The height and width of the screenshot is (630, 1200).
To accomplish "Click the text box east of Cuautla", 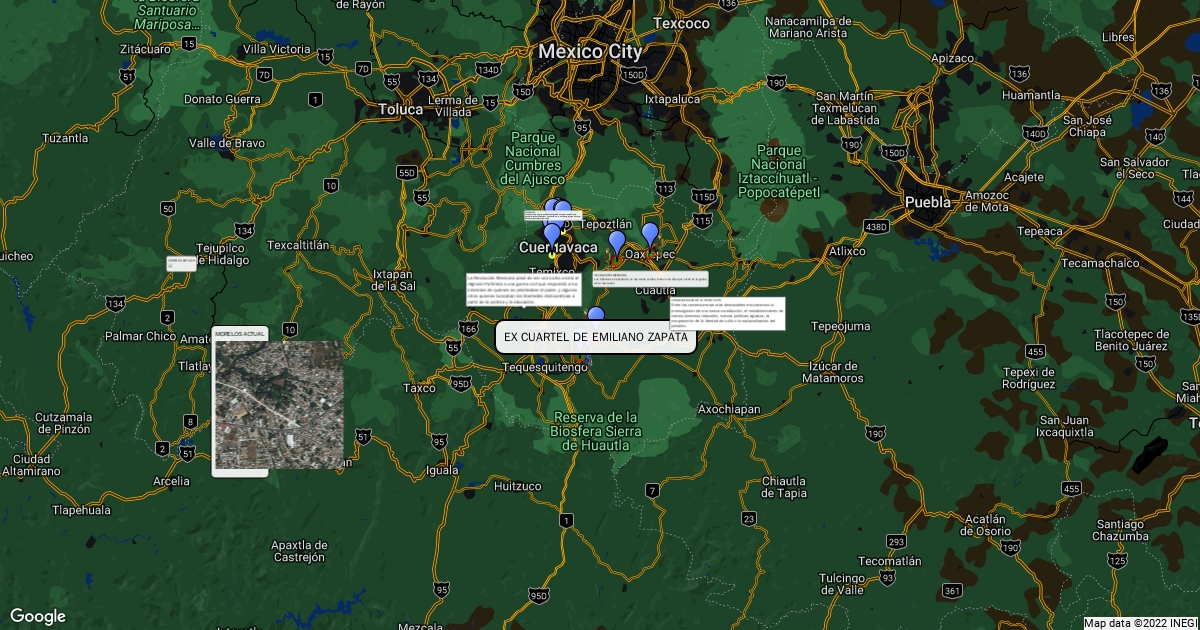I will pyautogui.click(x=727, y=313).
